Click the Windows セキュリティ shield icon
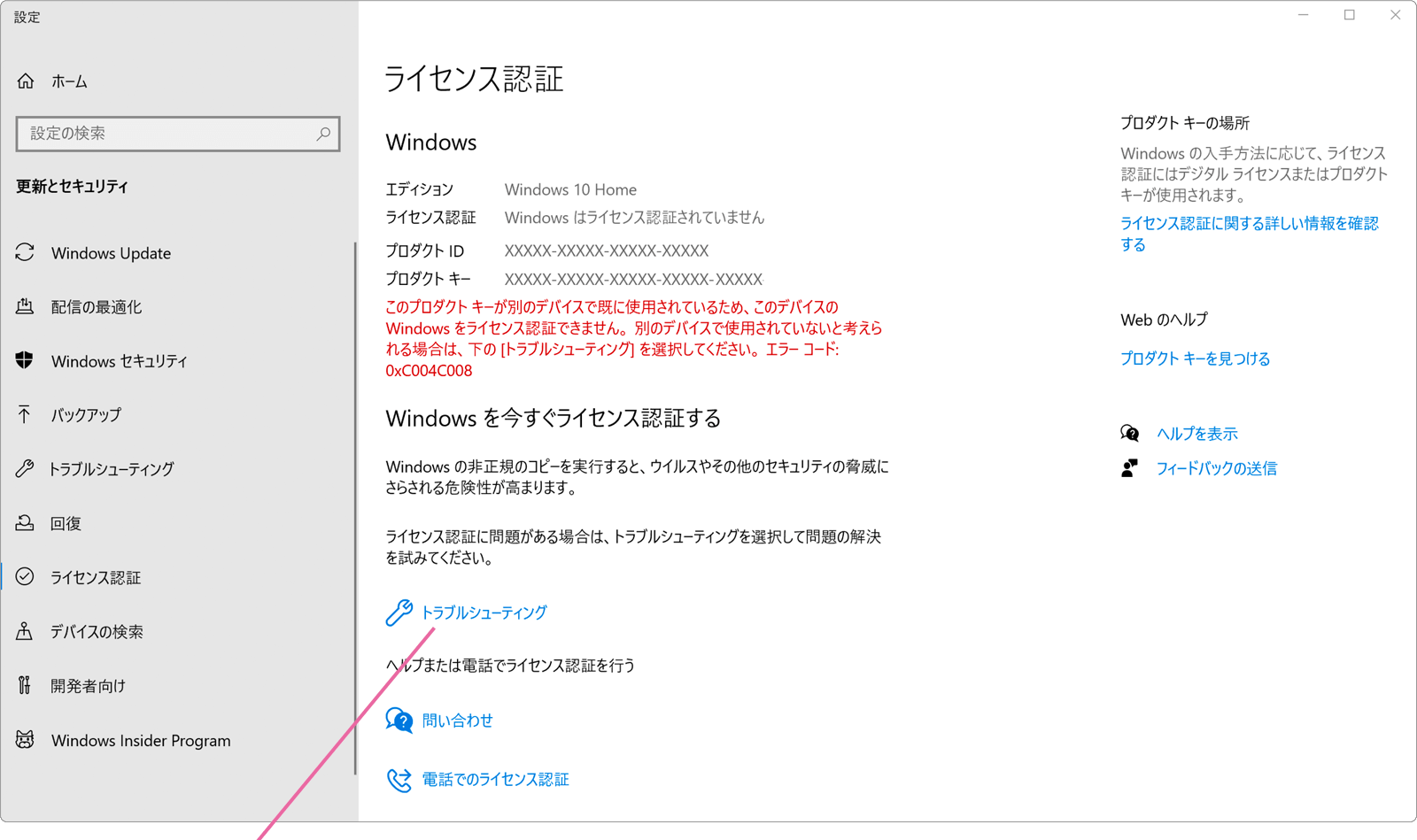 pos(25,360)
